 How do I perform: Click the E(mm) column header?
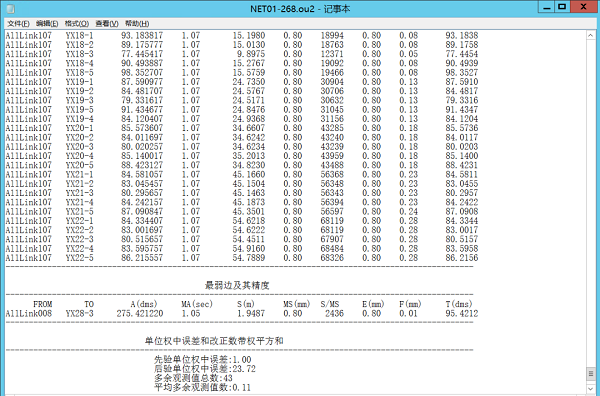(373, 304)
